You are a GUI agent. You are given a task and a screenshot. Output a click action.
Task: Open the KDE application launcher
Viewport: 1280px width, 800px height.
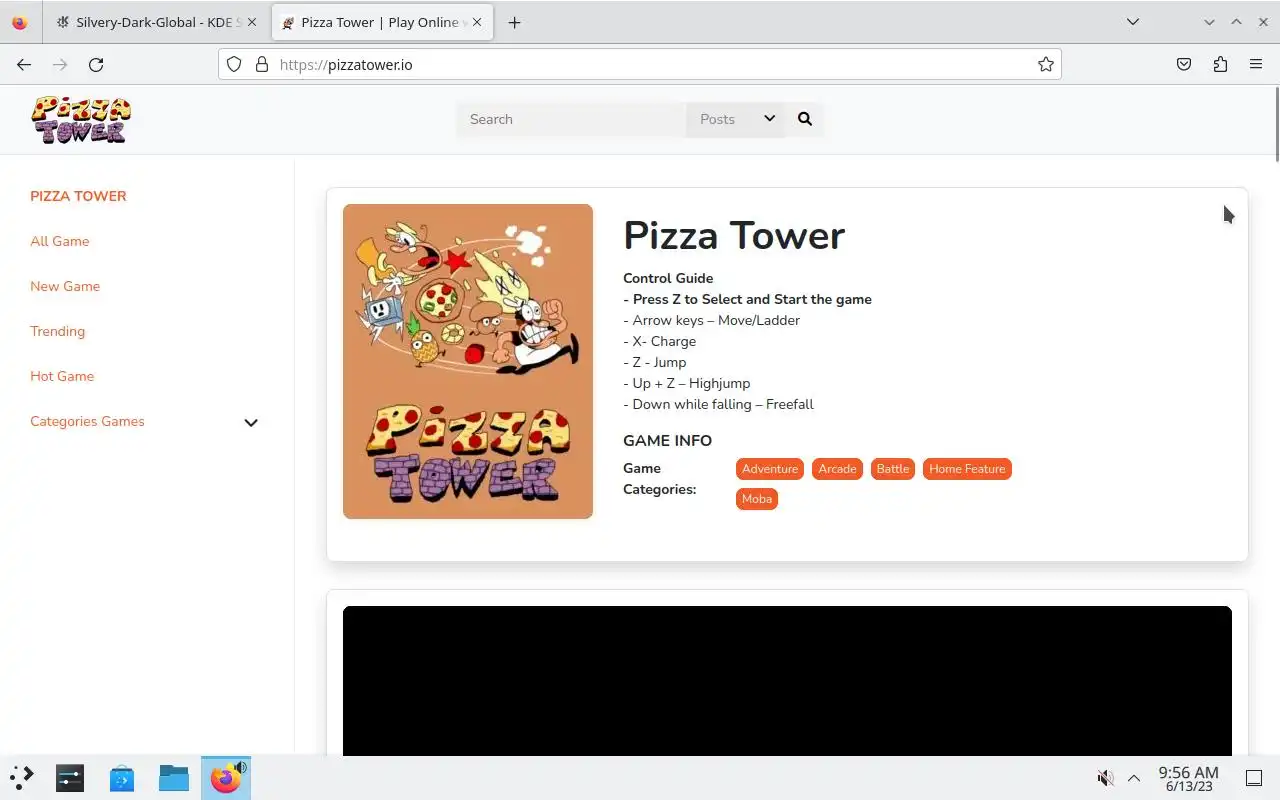click(x=21, y=777)
